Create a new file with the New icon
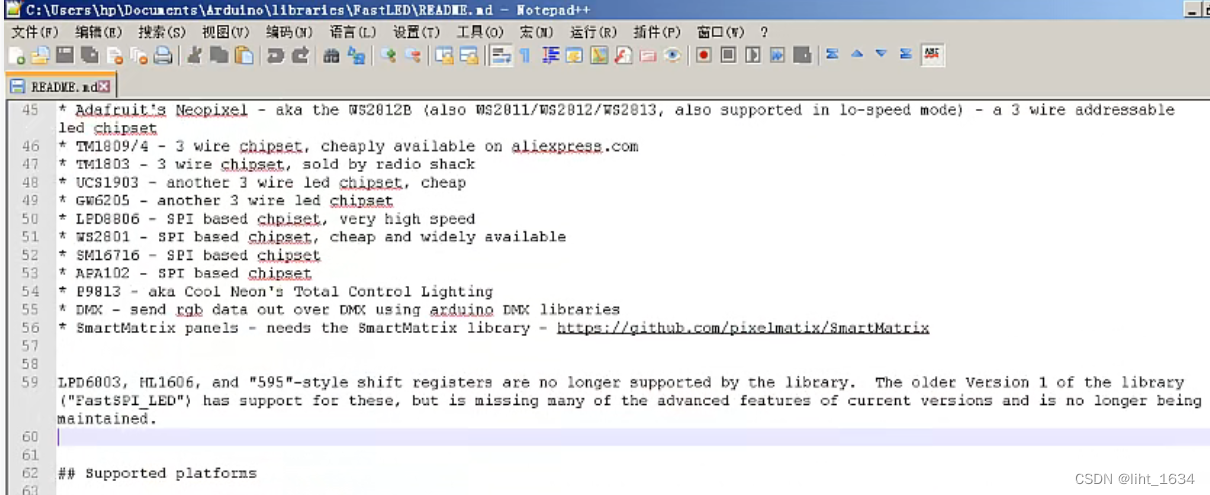 pos(16,55)
